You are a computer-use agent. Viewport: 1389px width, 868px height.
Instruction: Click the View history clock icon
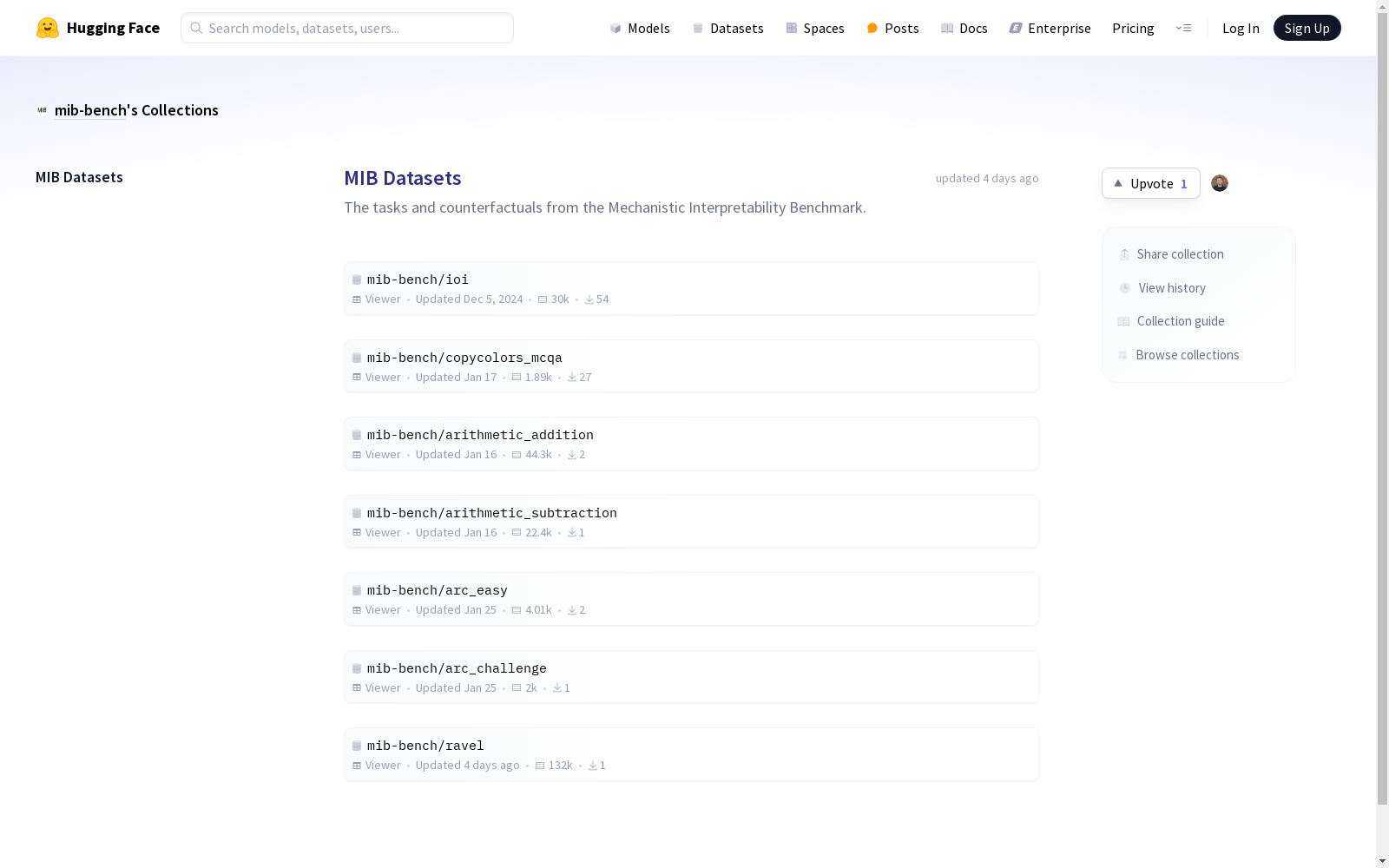point(1125,288)
